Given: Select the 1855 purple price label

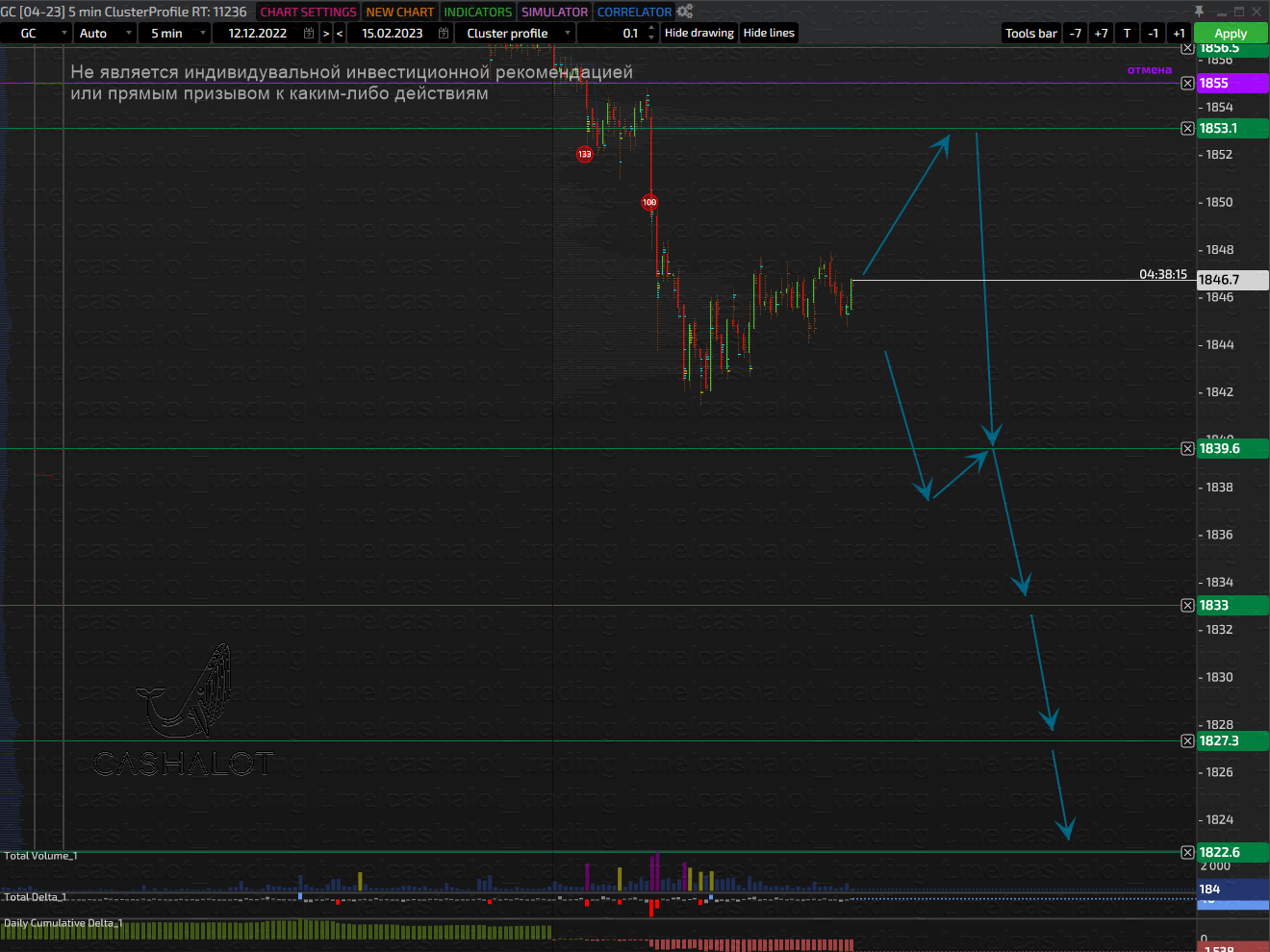Looking at the screenshot, I should pos(1232,84).
